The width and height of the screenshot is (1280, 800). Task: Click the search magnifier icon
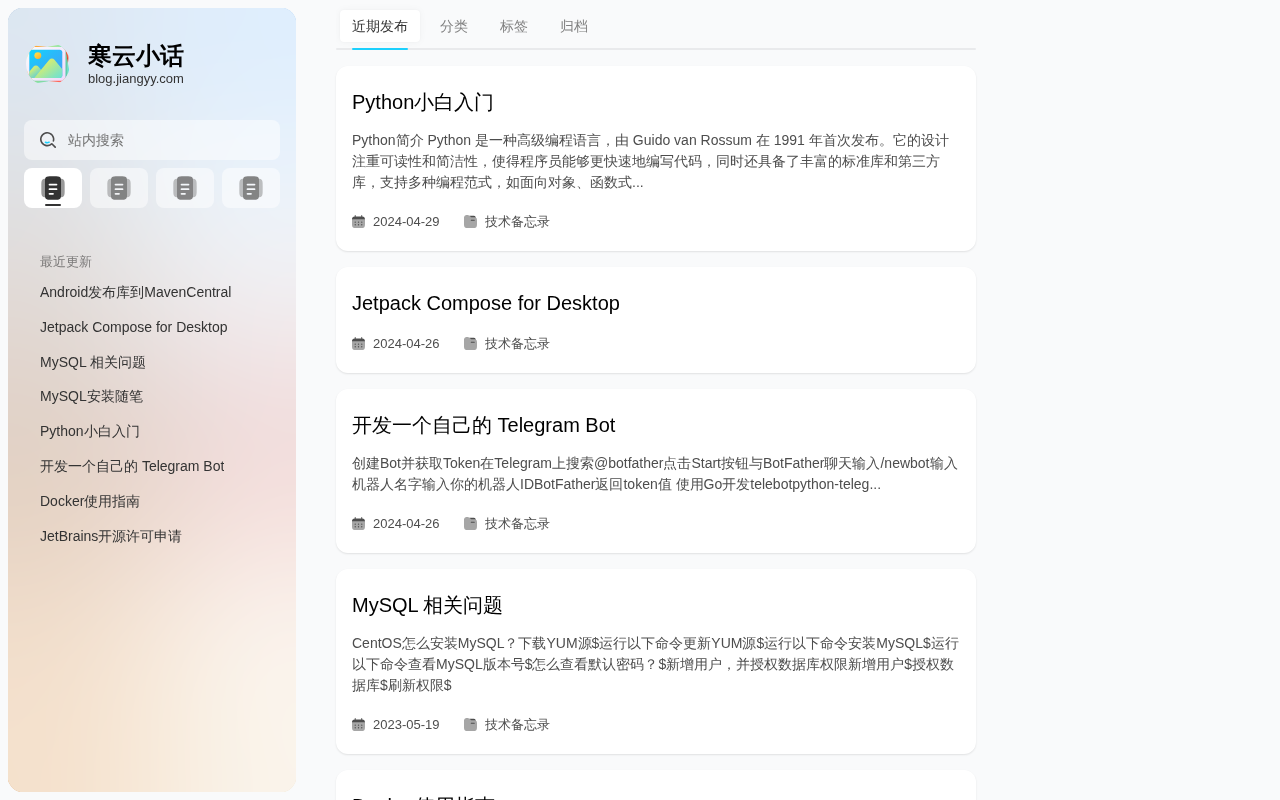pos(48,140)
